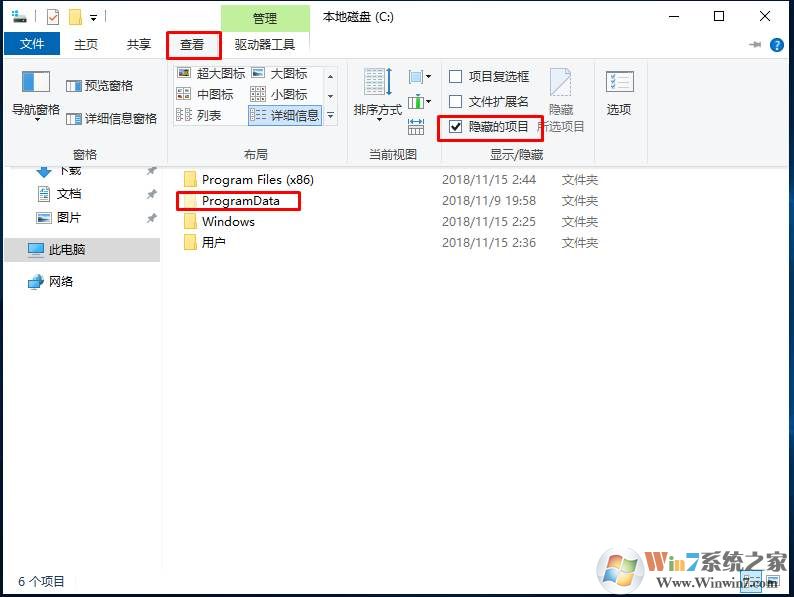Open the add-columns dropdown icon
Viewport: 794px width, 597px height.
pos(420,102)
